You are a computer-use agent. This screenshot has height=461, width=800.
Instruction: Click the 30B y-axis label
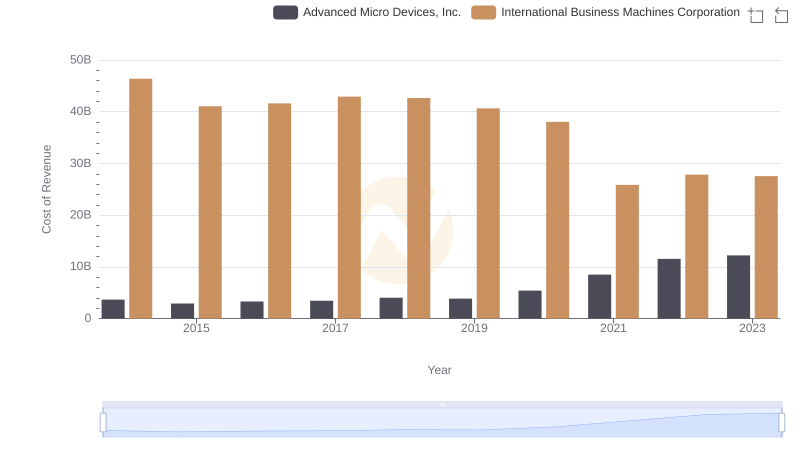[81, 163]
